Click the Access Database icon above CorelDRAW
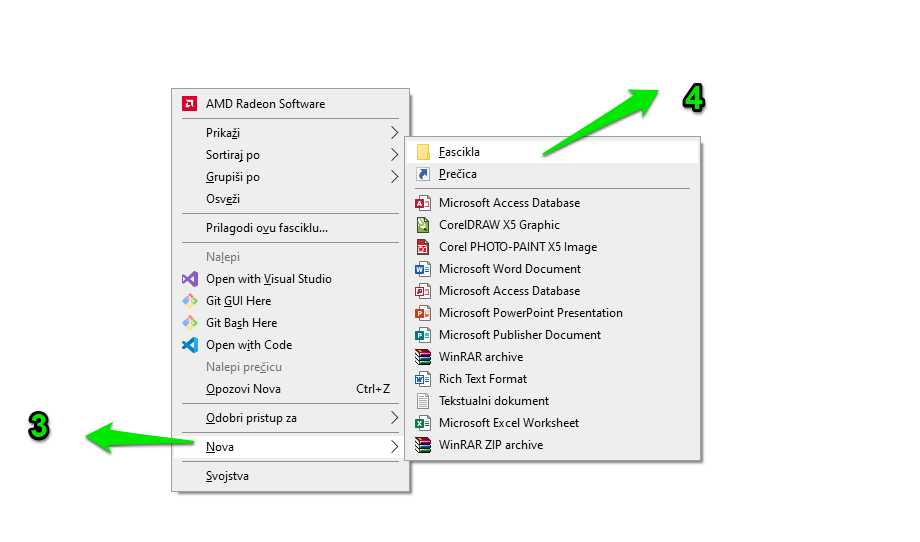The image size is (920, 542). click(x=423, y=203)
